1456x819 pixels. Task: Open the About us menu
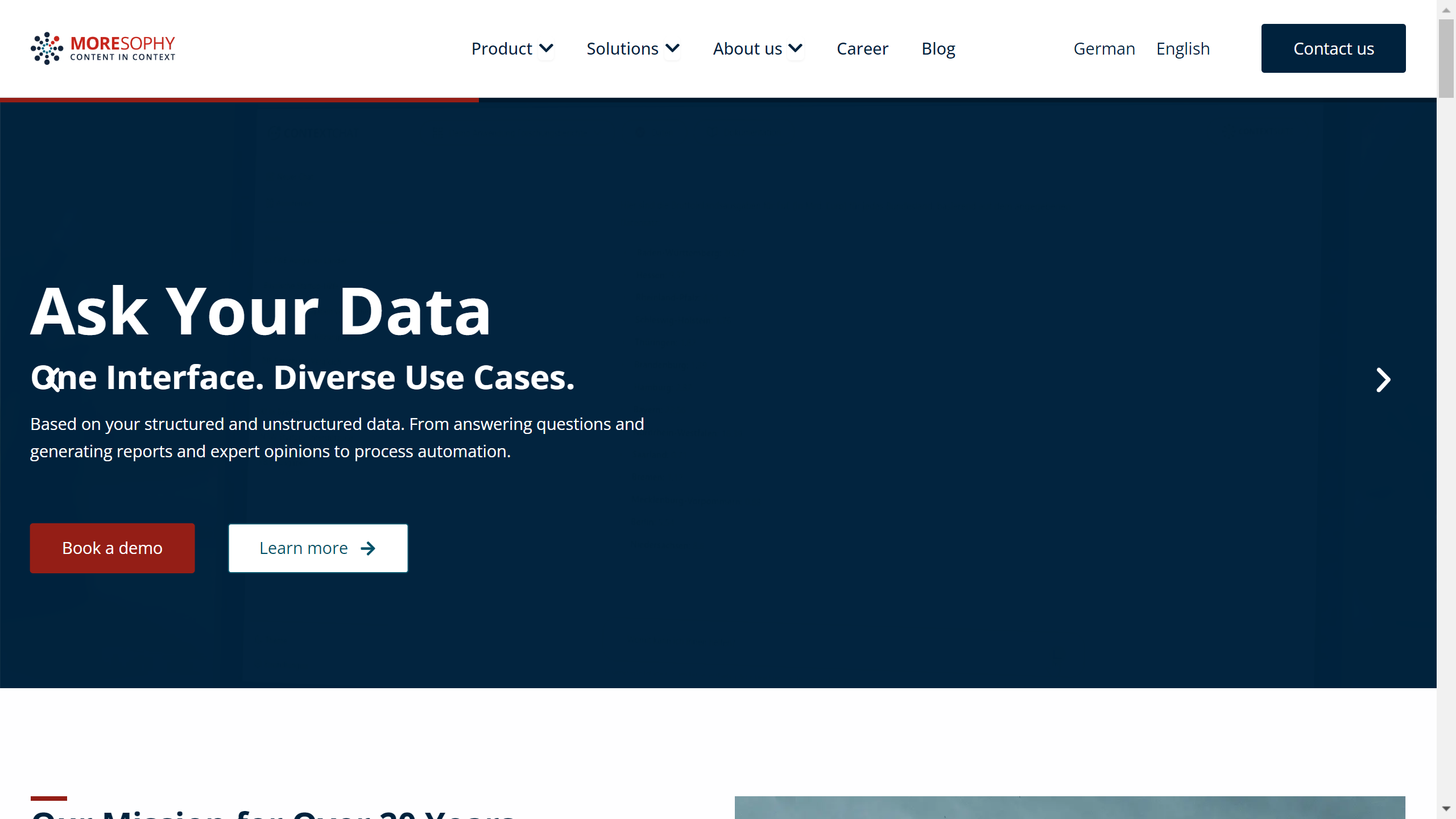(747, 48)
